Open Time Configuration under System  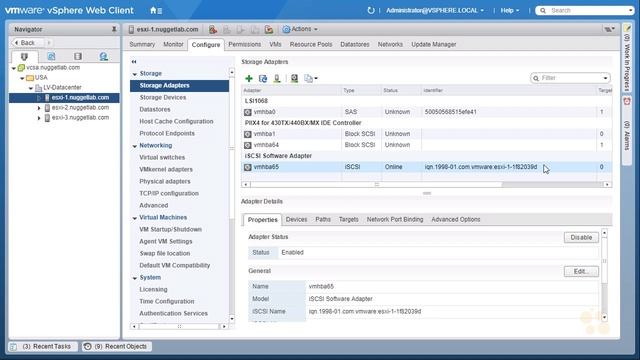[x=167, y=301]
